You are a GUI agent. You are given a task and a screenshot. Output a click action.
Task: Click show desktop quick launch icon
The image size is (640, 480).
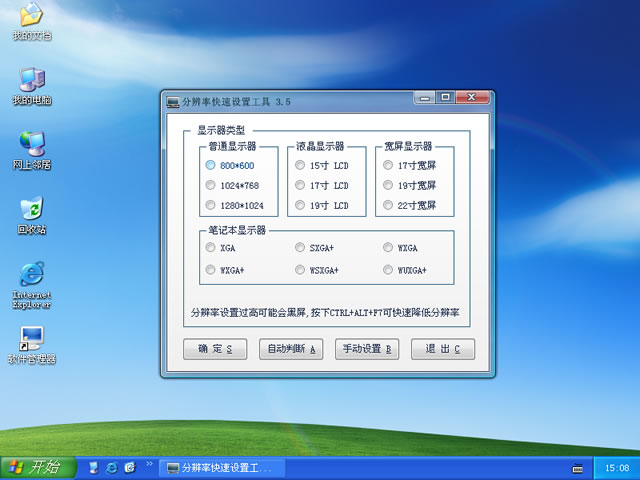[93, 468]
